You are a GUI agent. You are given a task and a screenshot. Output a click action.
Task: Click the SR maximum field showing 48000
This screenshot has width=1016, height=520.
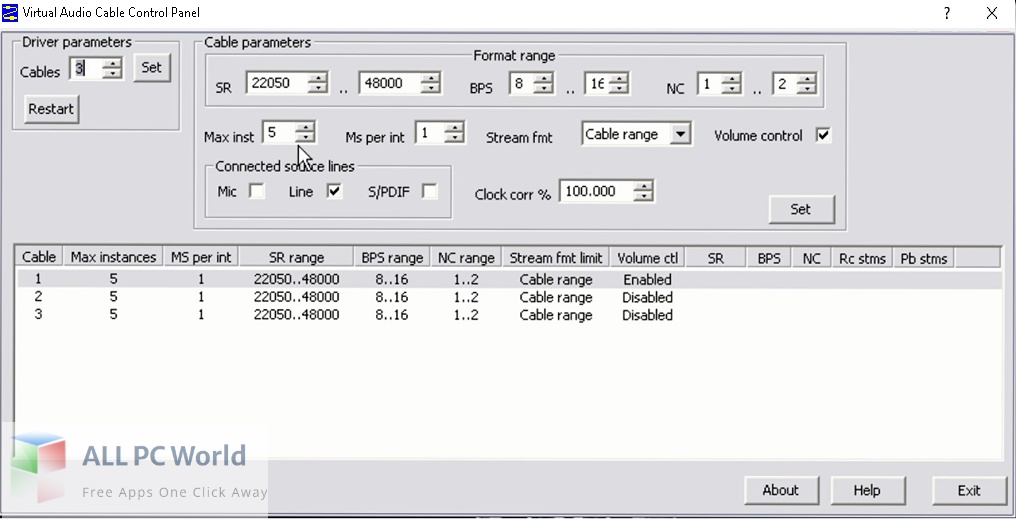pyautogui.click(x=390, y=83)
